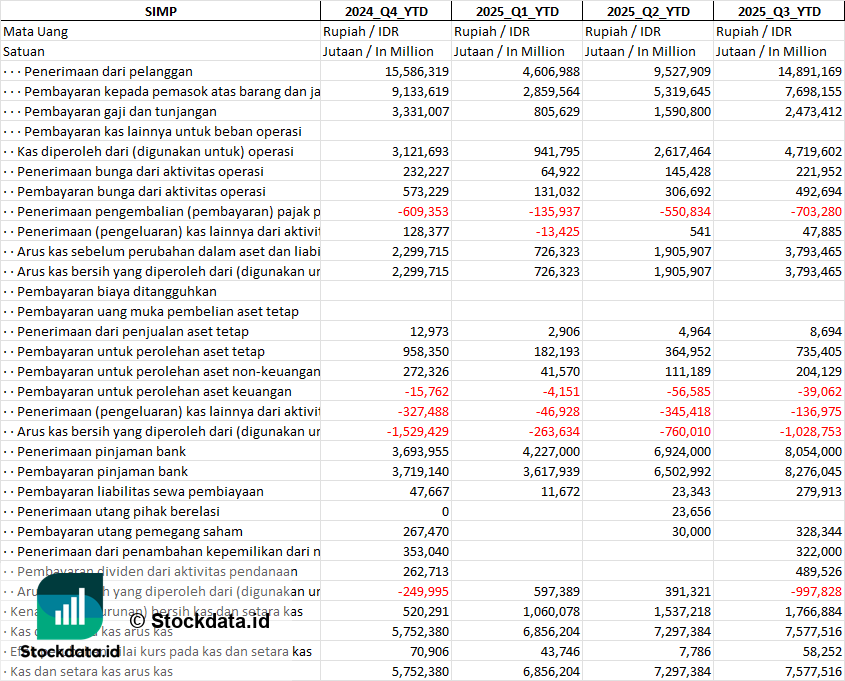
Task: Select red value -1,529,429
Action: click(x=418, y=432)
